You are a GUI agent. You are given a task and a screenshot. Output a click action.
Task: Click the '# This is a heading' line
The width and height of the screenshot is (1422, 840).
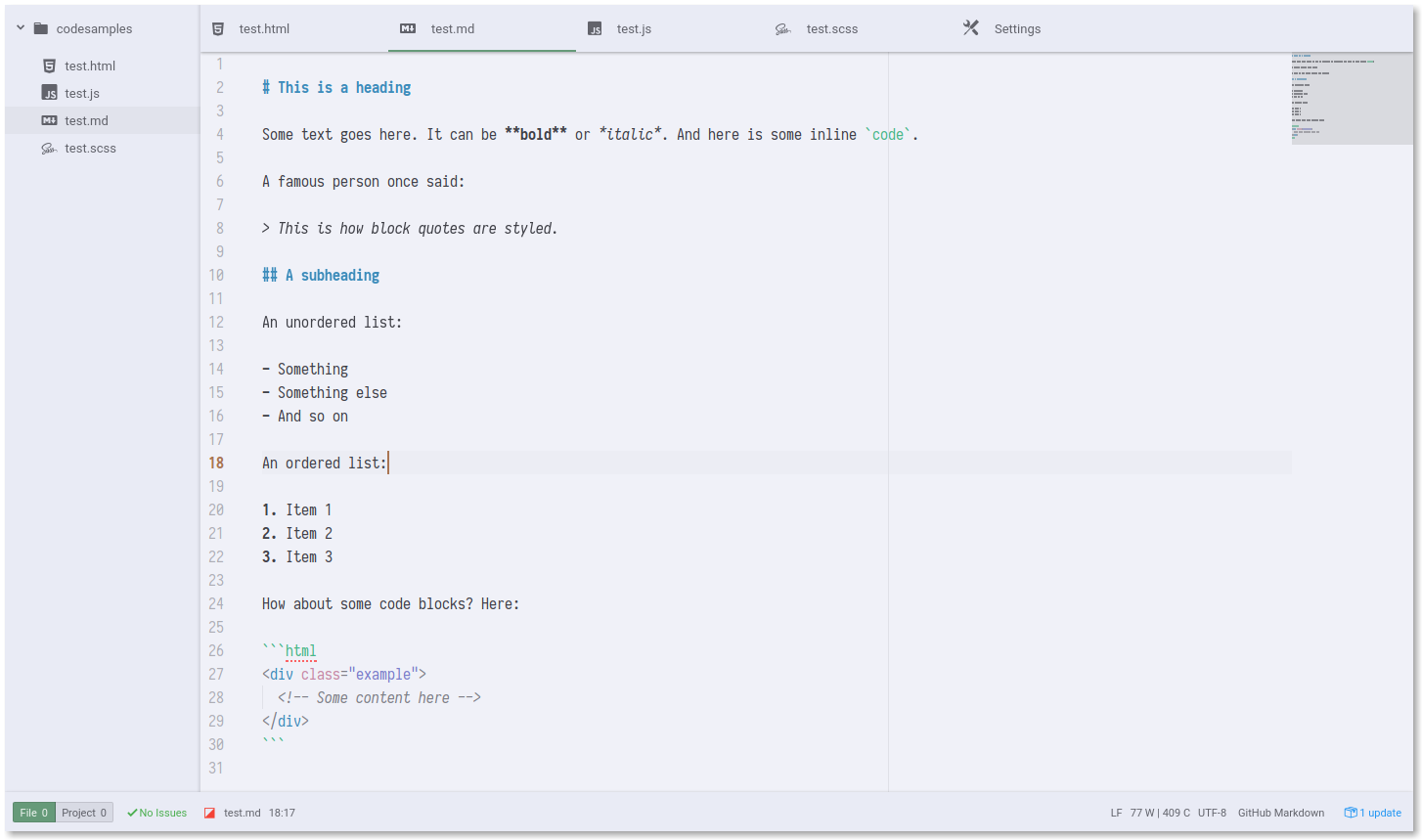336,87
